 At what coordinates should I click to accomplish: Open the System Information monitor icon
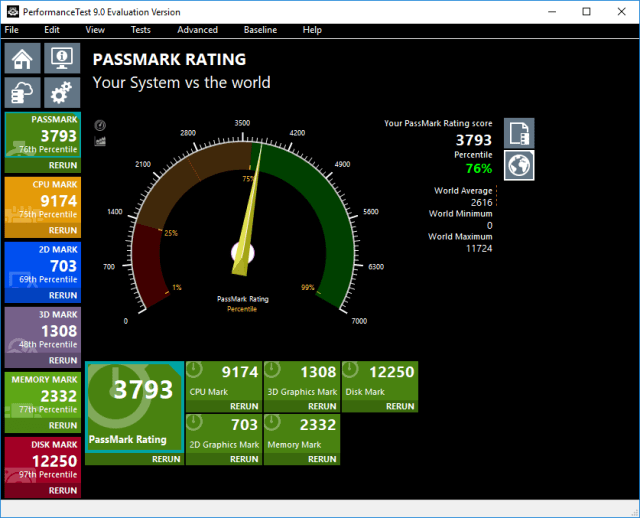(62, 58)
